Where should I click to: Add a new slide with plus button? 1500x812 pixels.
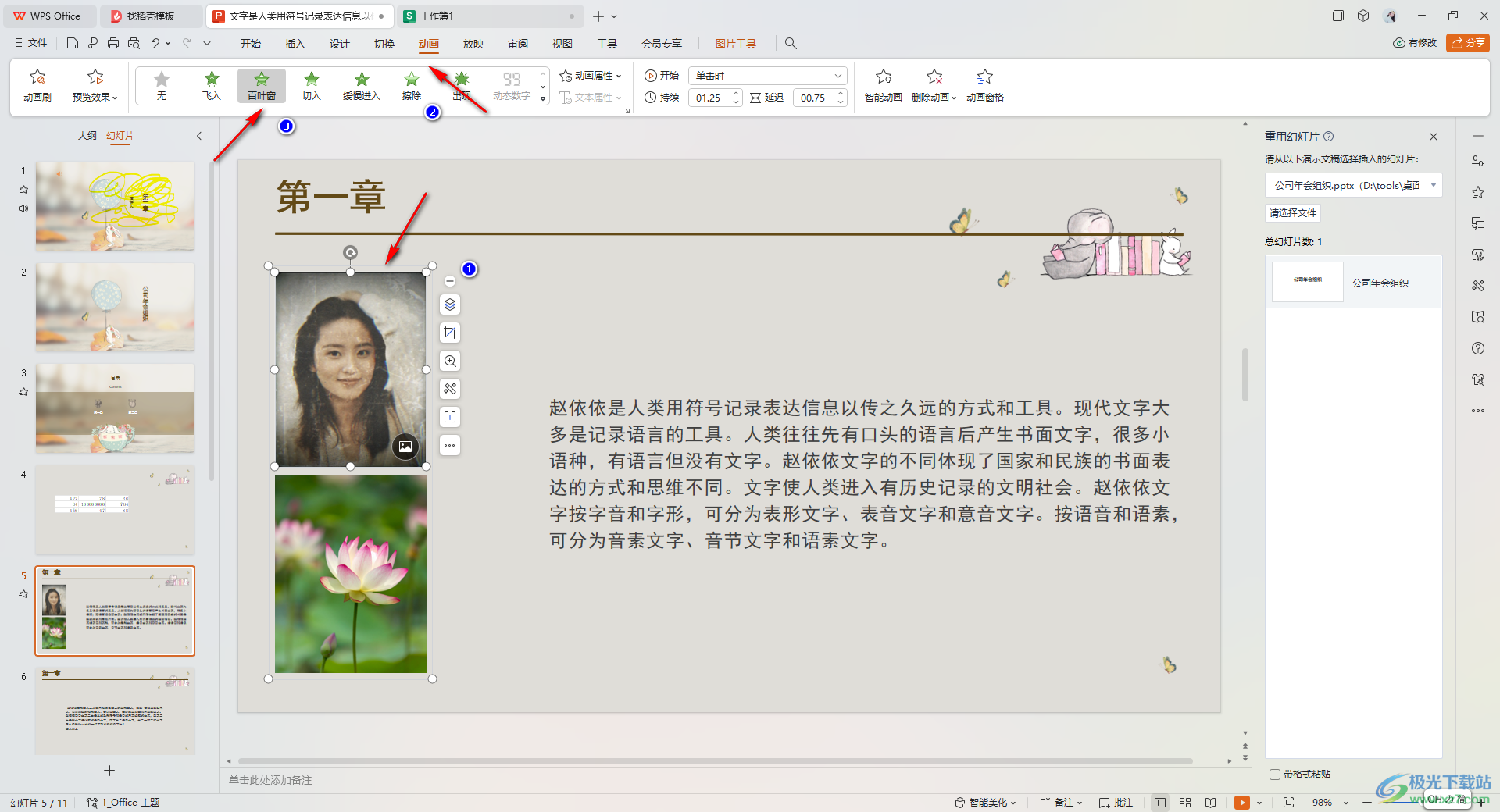click(x=109, y=771)
